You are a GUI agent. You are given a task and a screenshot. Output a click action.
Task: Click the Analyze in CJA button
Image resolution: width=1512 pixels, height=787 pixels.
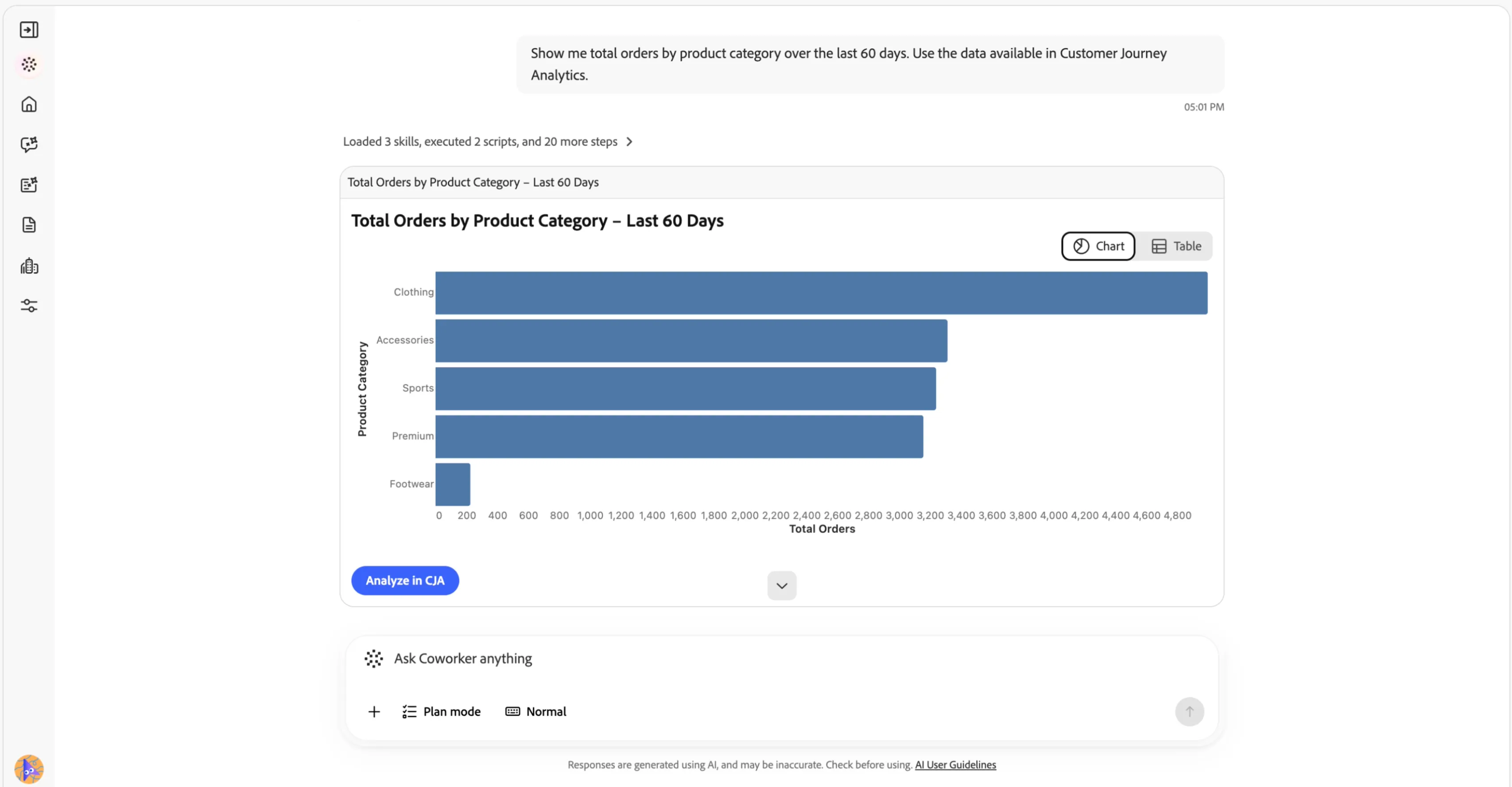pyautogui.click(x=405, y=581)
